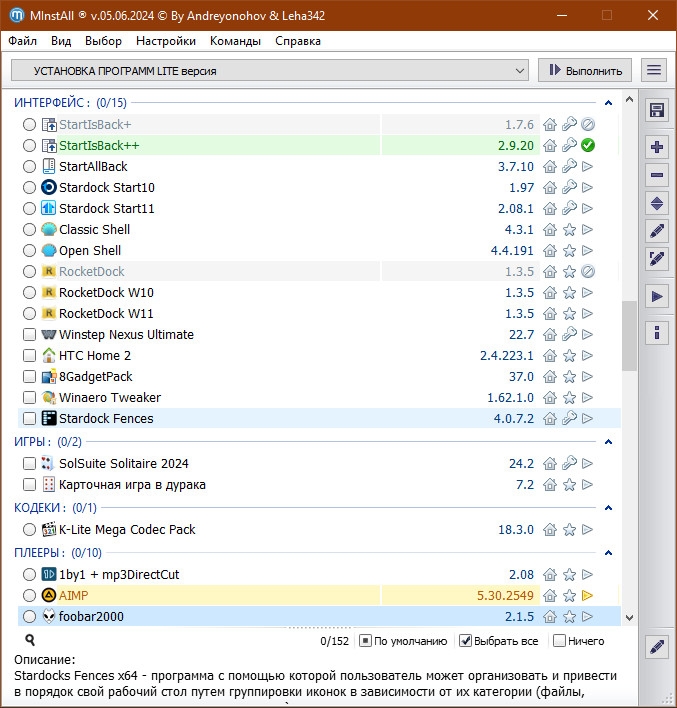Click the minus (remove) icon in right sidebar
Viewport: 677px width, 708px height.
pos(657,175)
